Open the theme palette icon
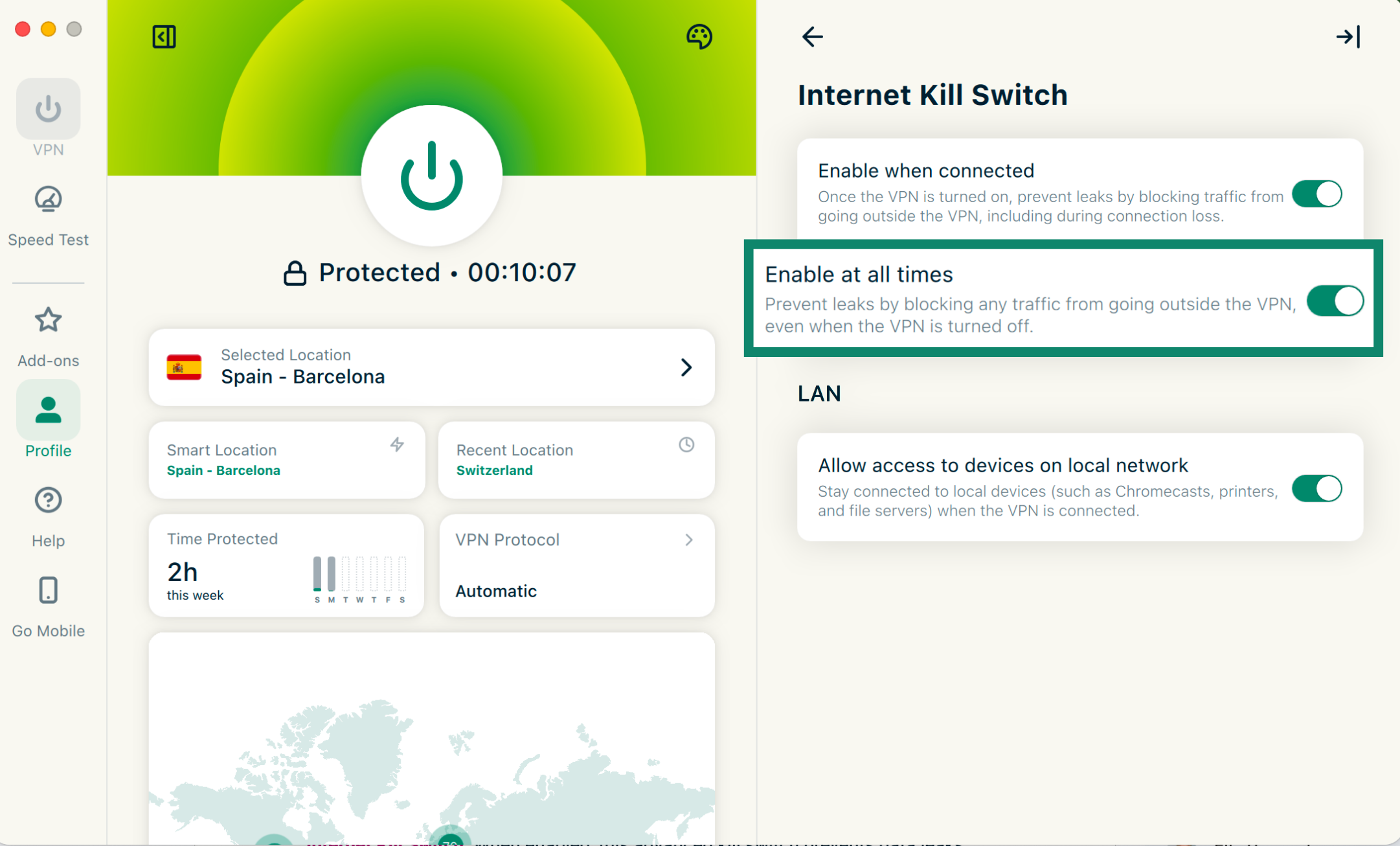 (x=699, y=37)
